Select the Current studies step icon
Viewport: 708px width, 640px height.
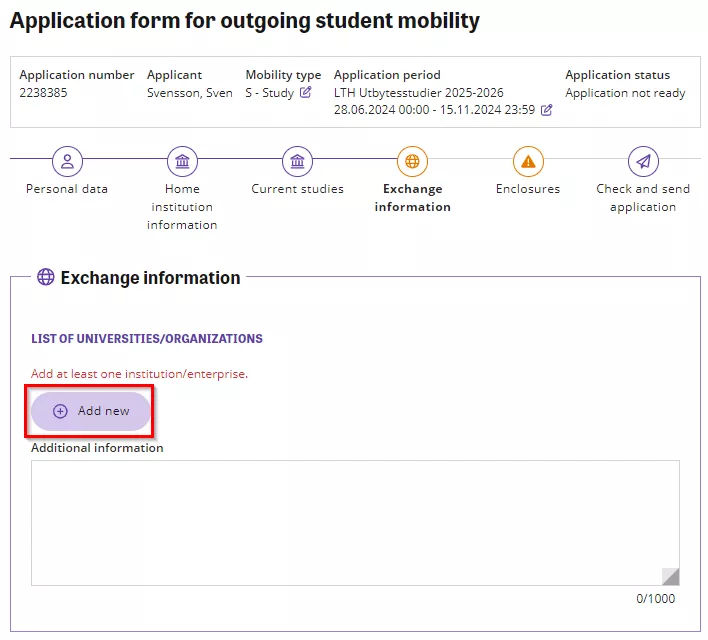[x=297, y=161]
